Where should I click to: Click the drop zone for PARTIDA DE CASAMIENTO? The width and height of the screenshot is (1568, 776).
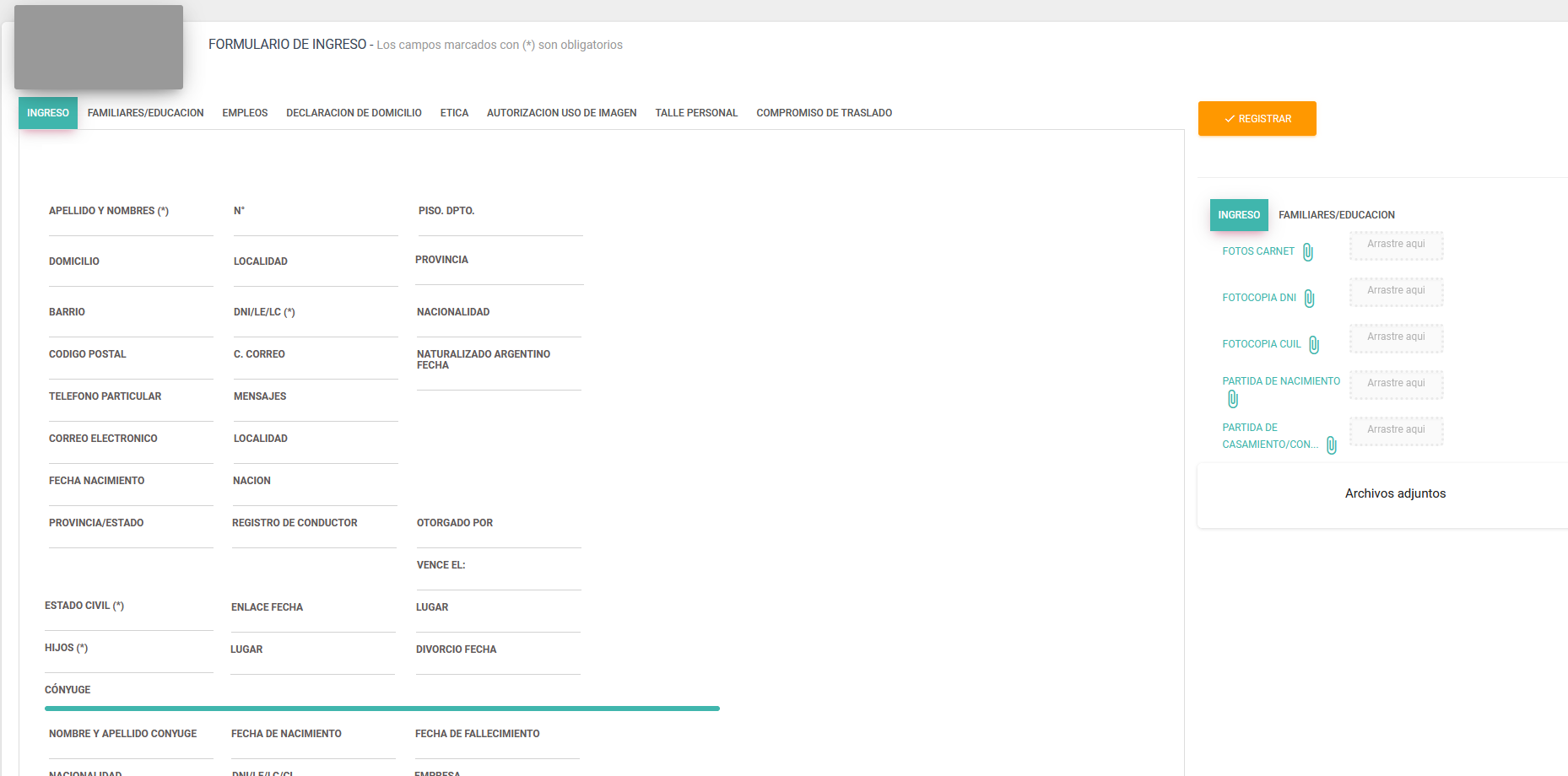pos(1396,431)
